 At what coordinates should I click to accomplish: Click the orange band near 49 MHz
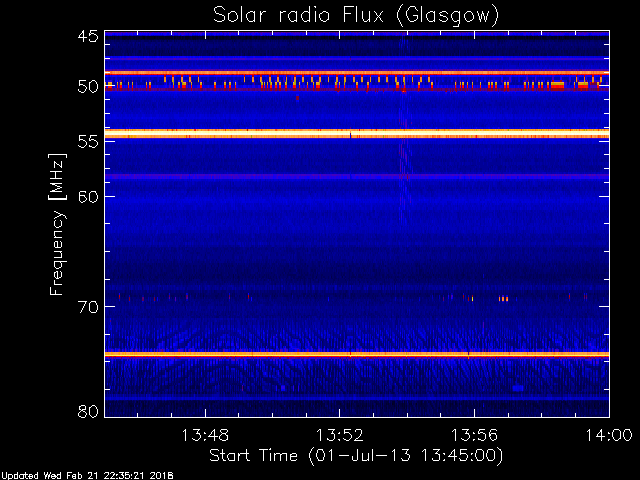point(357,73)
